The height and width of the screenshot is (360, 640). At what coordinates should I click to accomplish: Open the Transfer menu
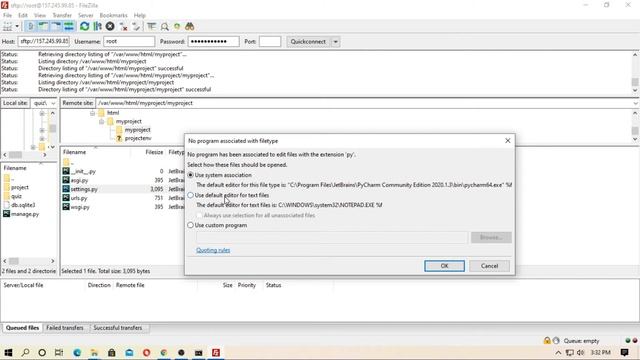(x=62, y=15)
